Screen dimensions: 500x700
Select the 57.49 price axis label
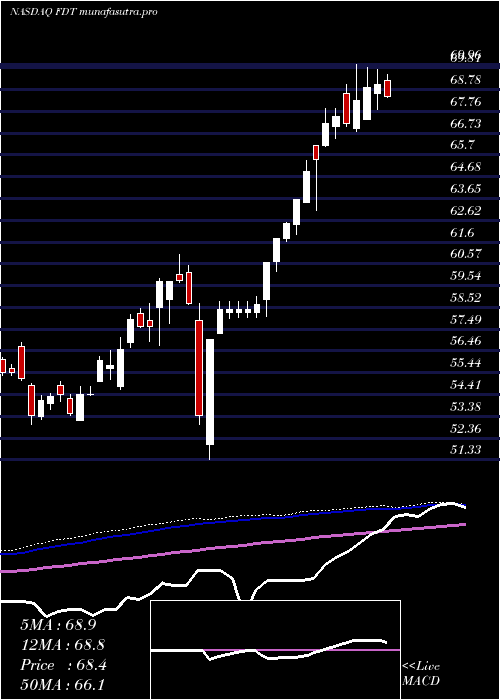pos(466,319)
